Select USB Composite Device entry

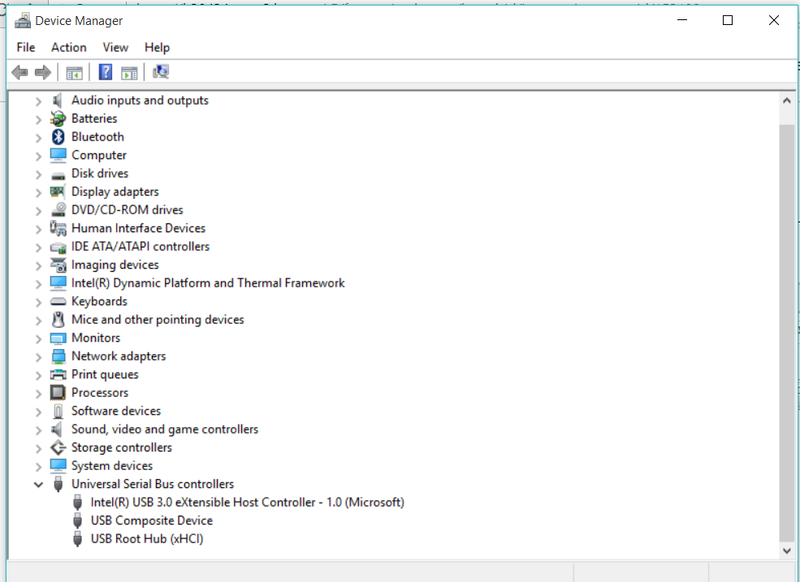point(152,521)
